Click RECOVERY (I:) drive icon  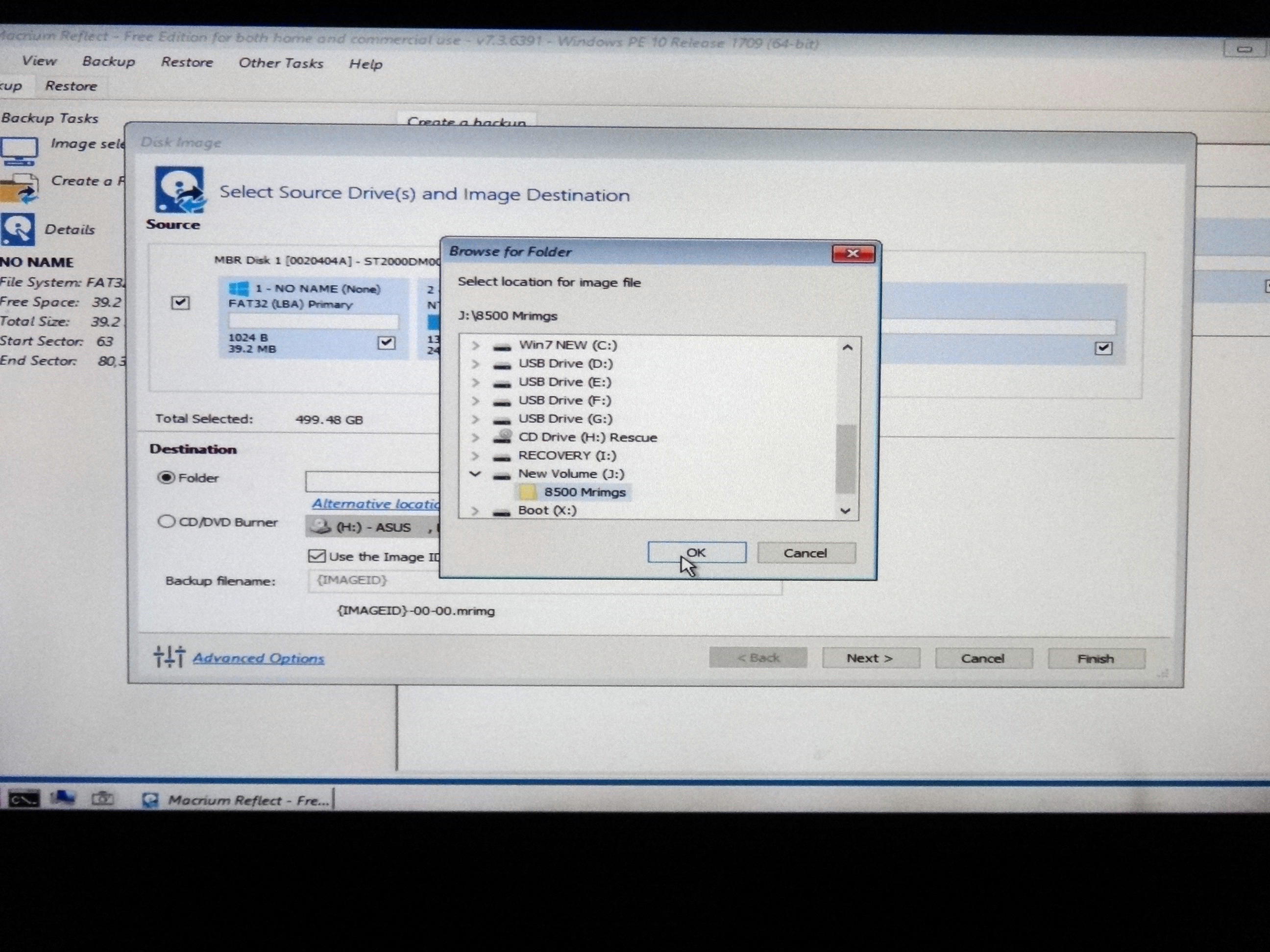pos(502,457)
